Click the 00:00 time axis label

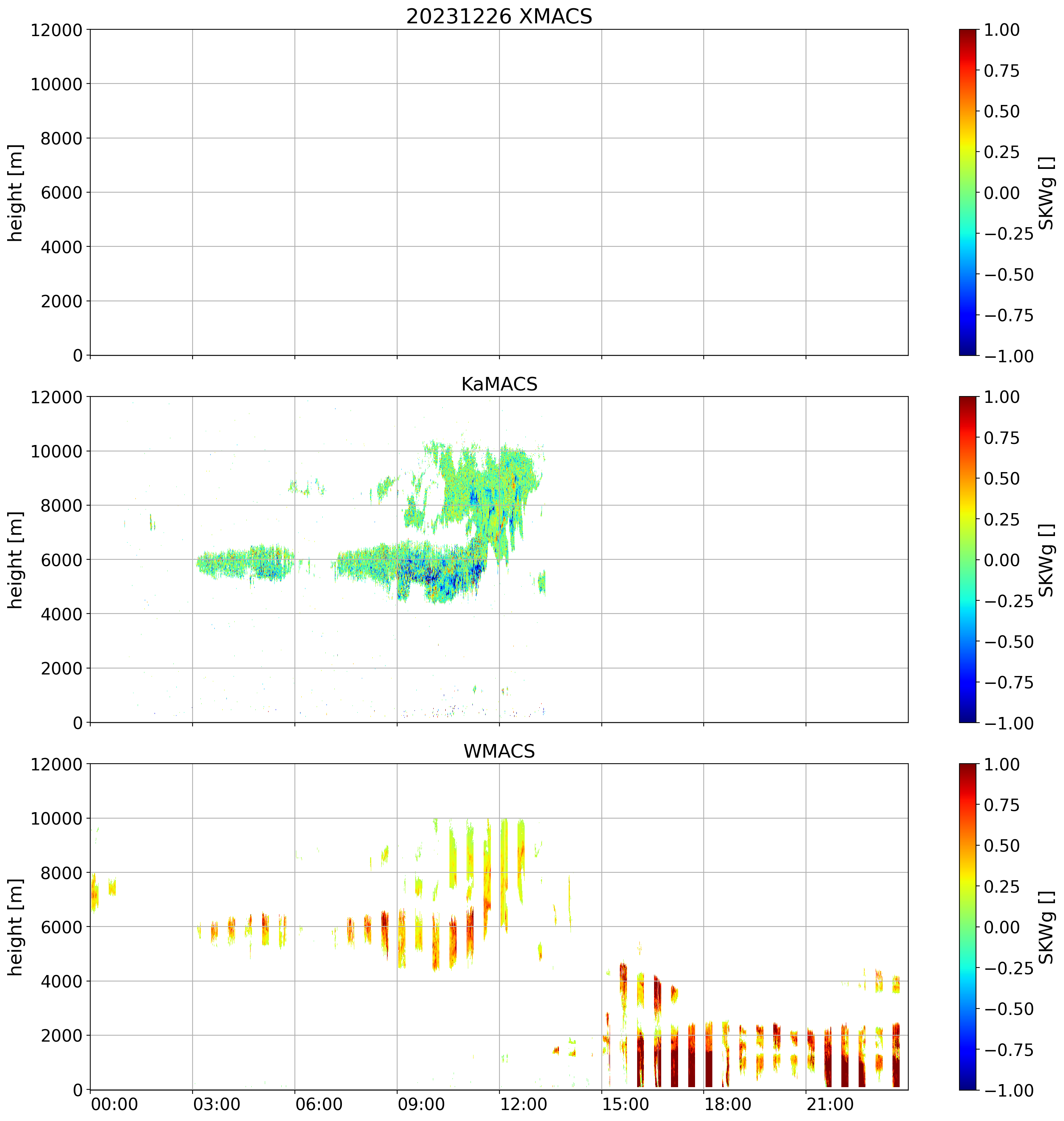(115, 1104)
